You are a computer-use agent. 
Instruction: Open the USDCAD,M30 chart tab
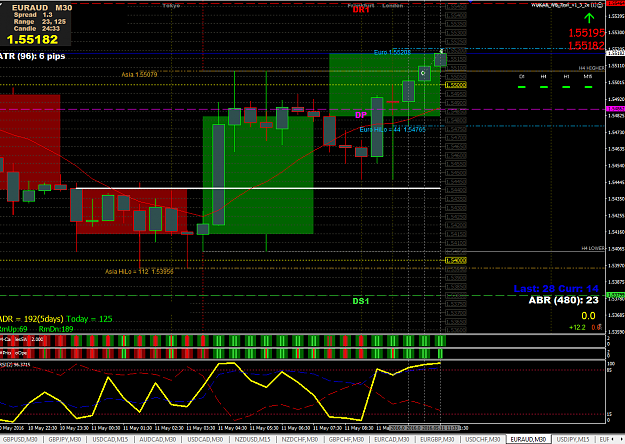coord(205,439)
